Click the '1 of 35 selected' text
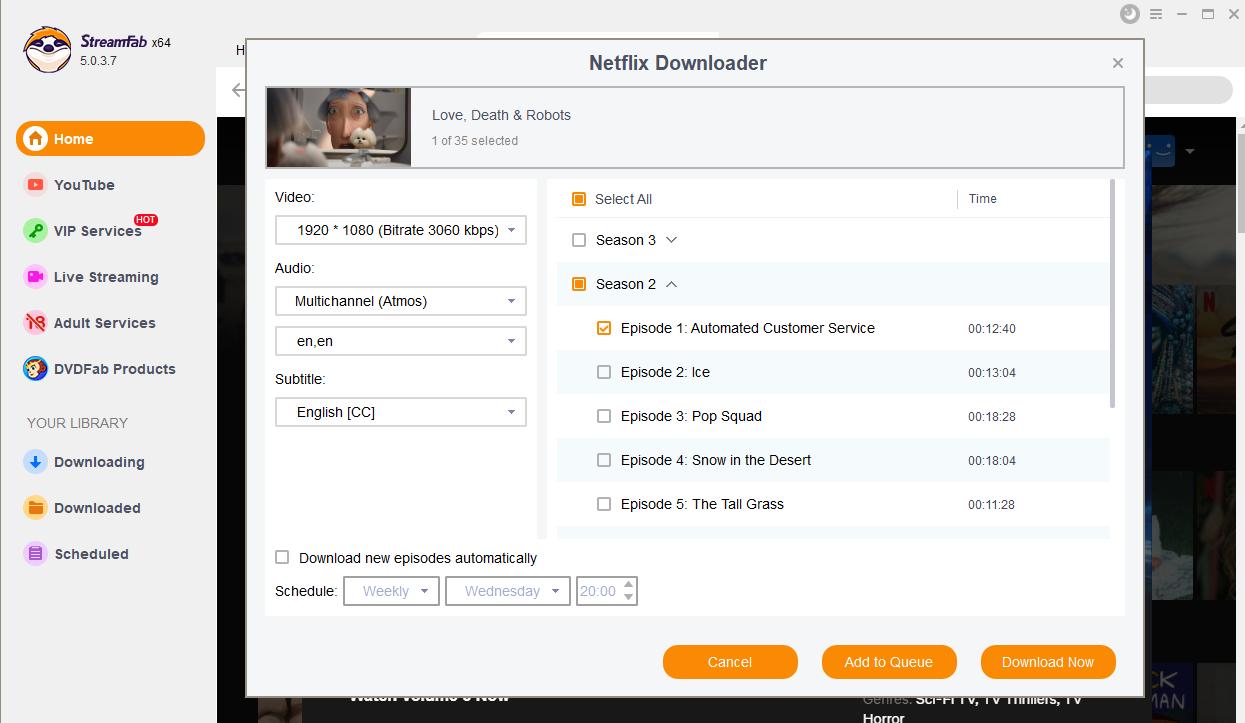The image size is (1245, 723). tap(475, 141)
